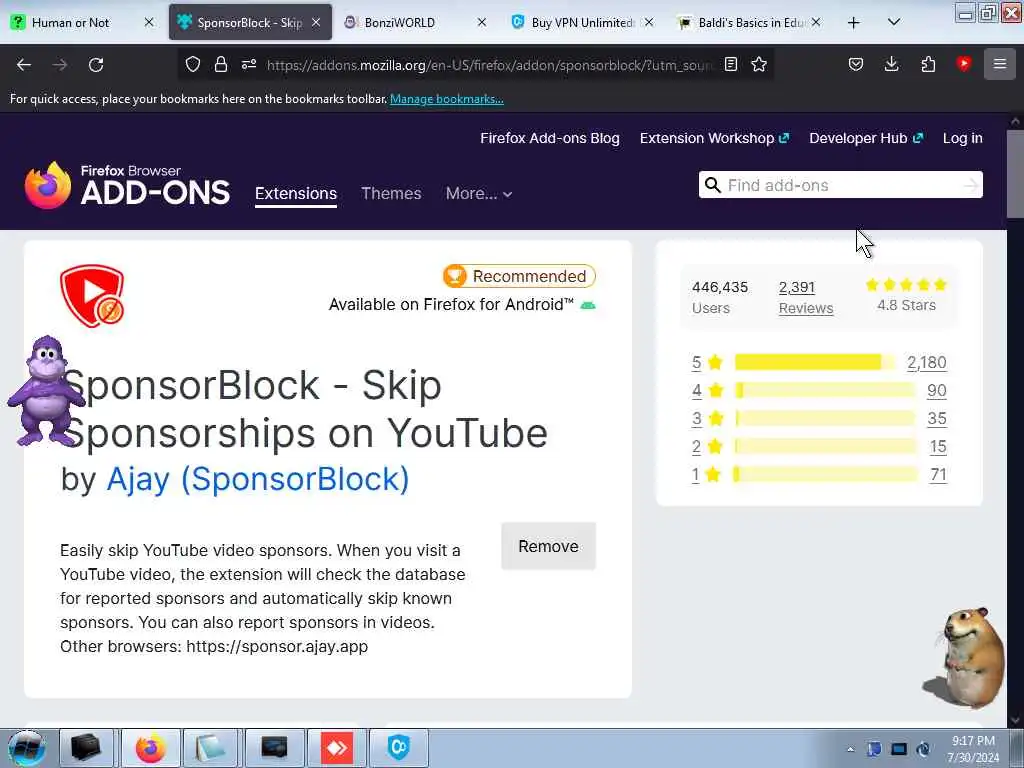Viewport: 1024px width, 768px height.
Task: Click the page vertical scrollbar thumb
Action: [x=1015, y=173]
